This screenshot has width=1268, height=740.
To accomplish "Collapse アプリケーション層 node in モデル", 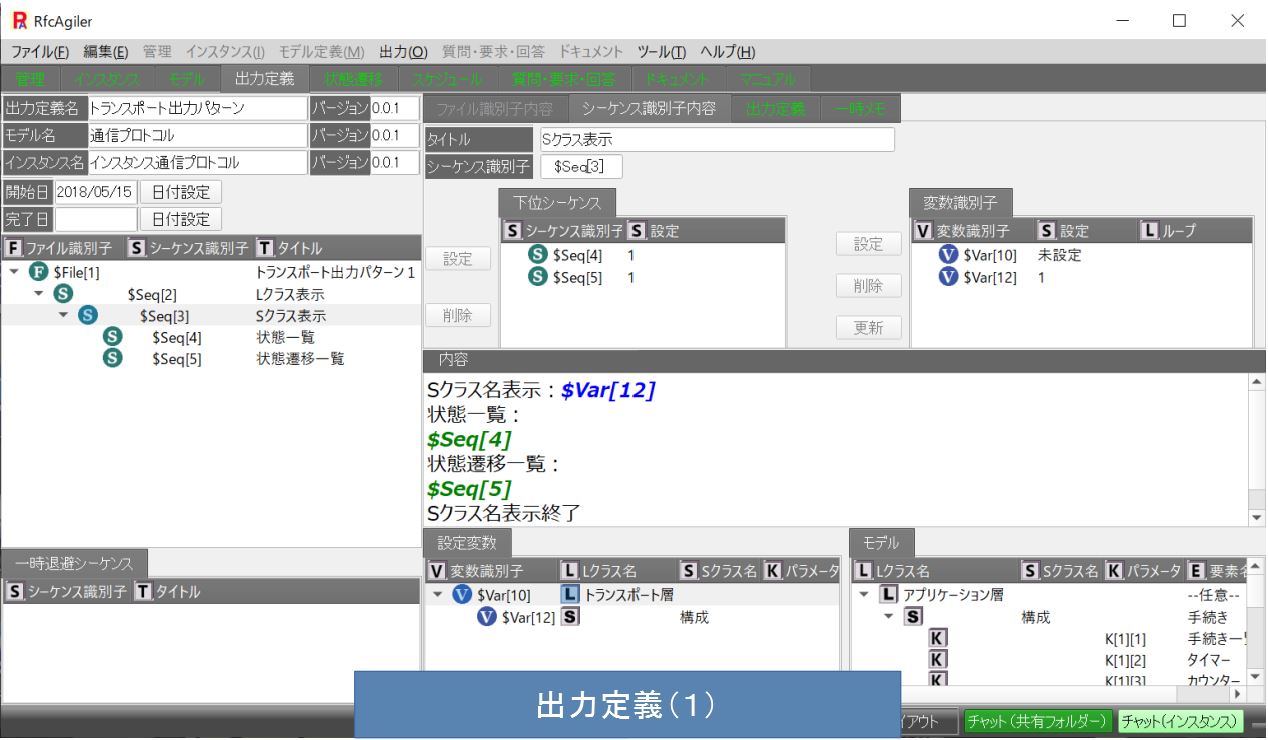I will 864,595.
